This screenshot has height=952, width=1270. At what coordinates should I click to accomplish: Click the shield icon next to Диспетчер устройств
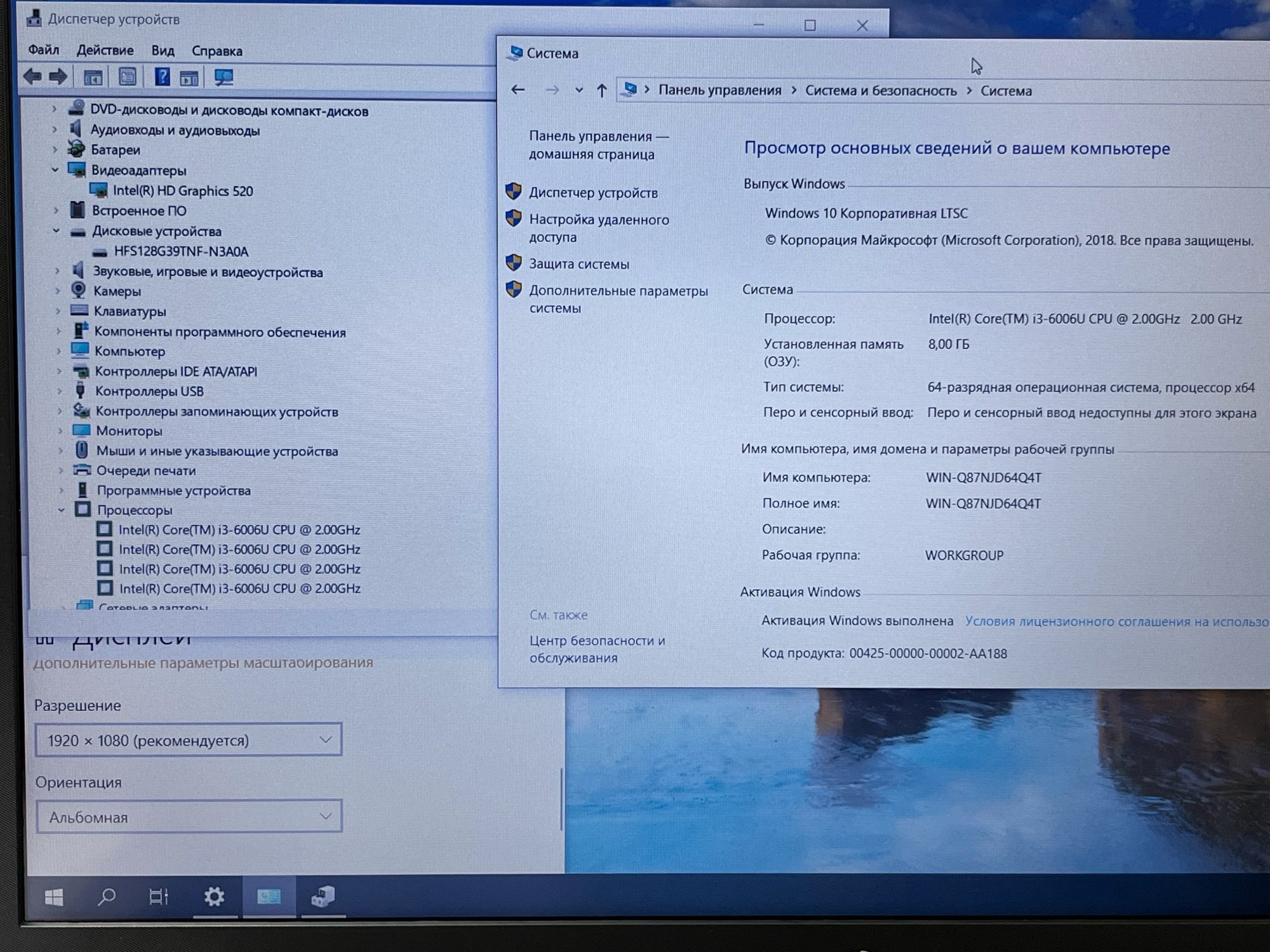tap(514, 191)
